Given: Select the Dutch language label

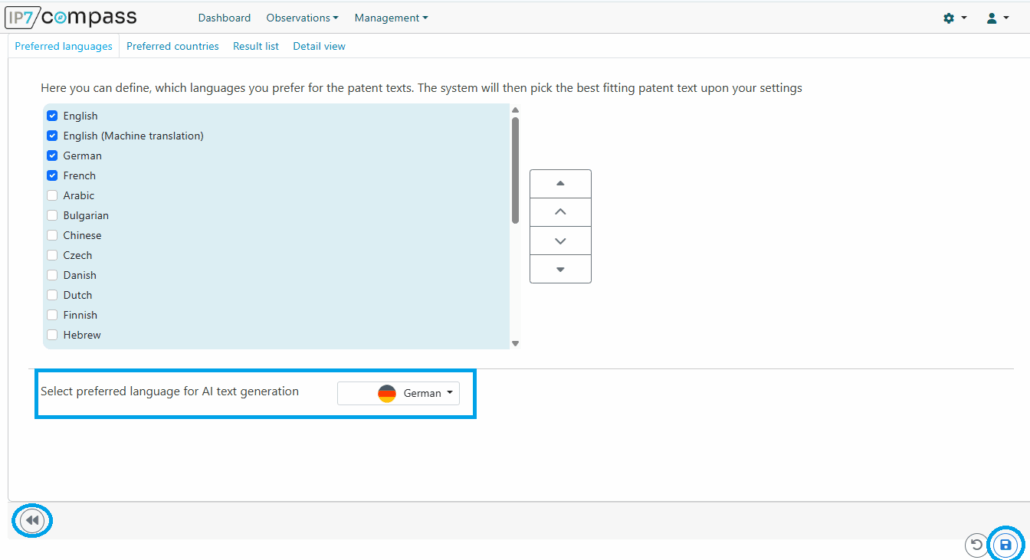Looking at the screenshot, I should point(78,295).
